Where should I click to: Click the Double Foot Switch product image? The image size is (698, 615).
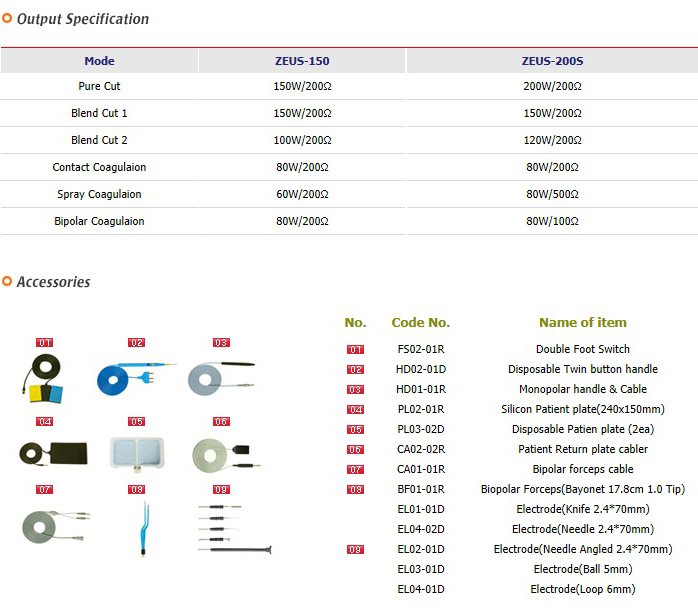(43, 379)
